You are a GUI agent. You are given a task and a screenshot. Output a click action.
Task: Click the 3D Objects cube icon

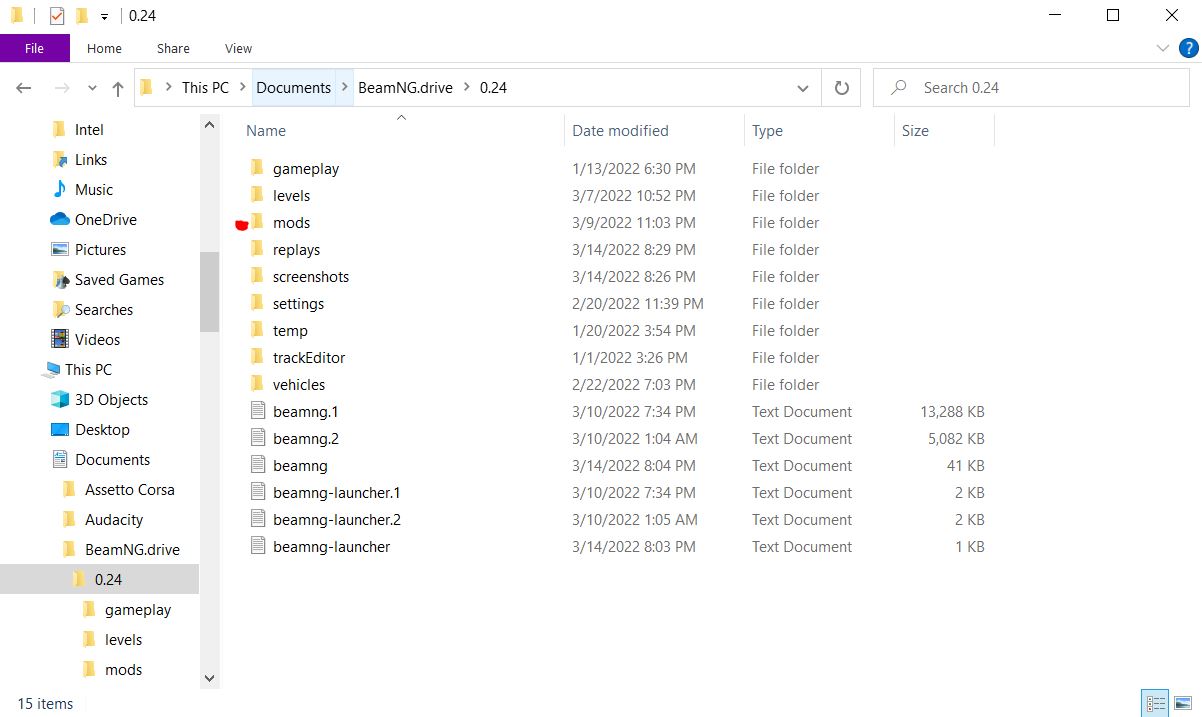59,399
